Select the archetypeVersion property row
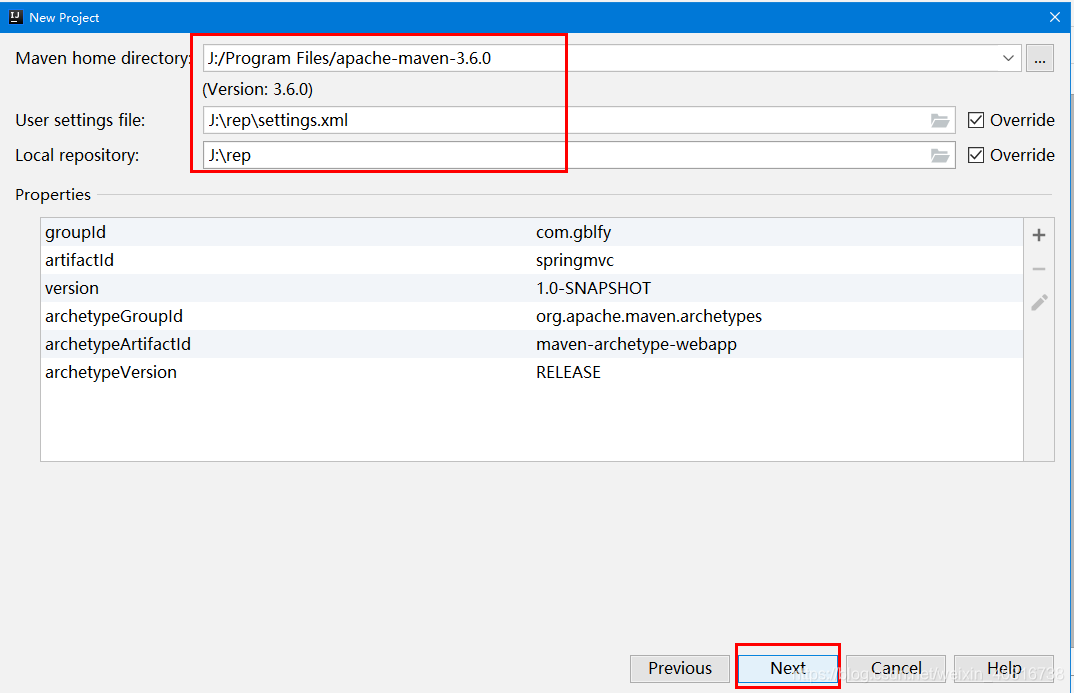1074x693 pixels. 532,372
